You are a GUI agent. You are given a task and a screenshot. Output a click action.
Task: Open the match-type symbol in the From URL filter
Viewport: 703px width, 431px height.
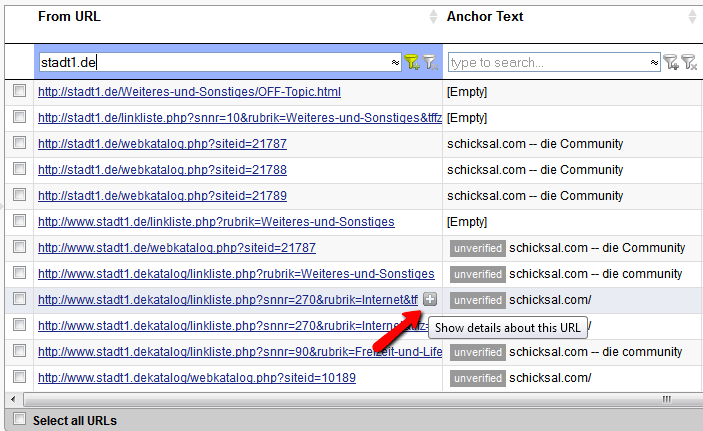(x=395, y=62)
